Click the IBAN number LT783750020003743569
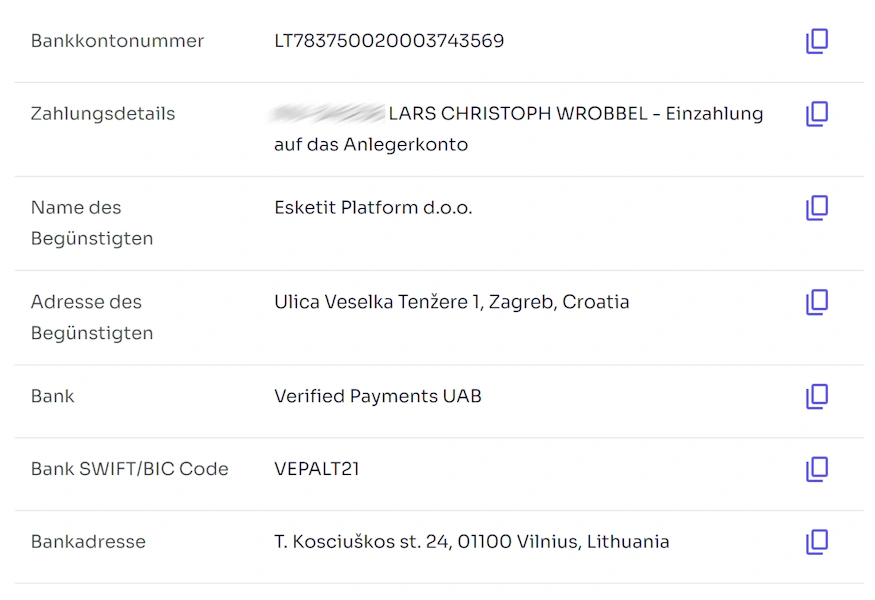This screenshot has height=600, width=875. (389, 41)
